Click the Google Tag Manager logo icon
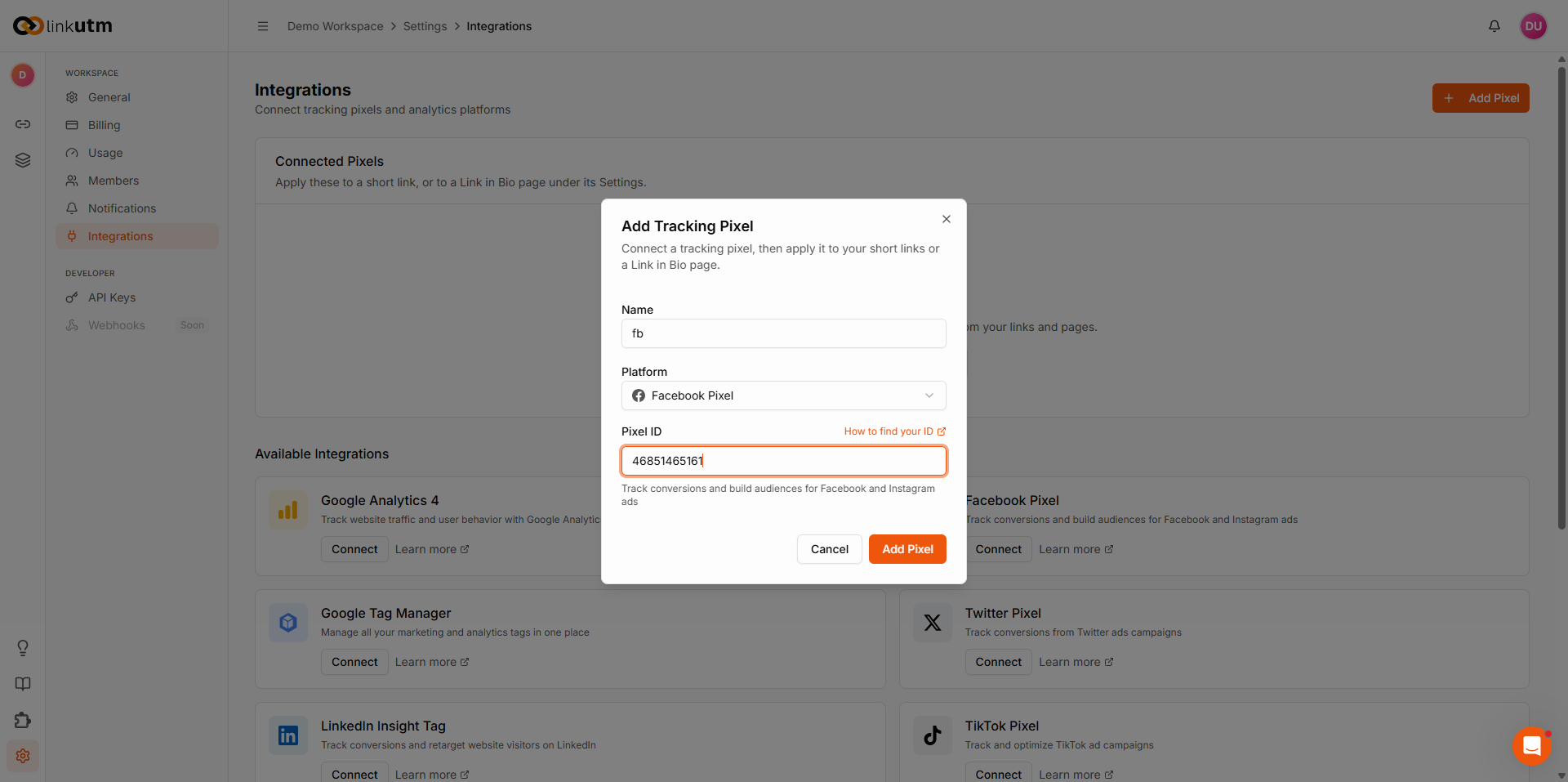1568x782 pixels. click(x=288, y=623)
